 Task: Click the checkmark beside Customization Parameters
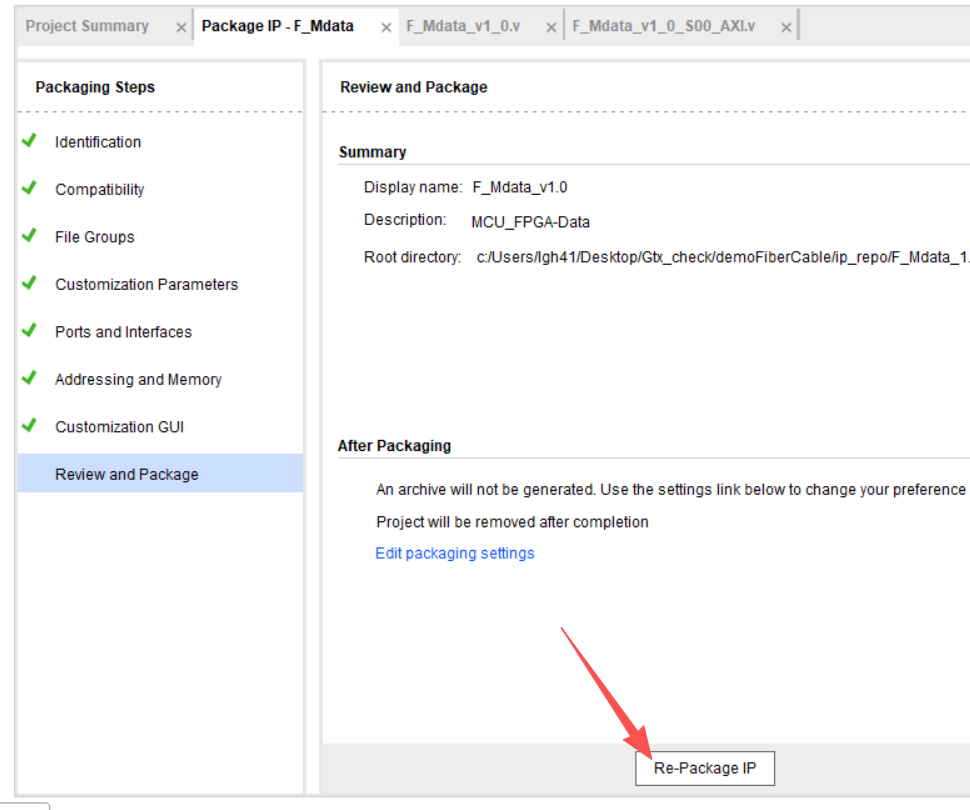tap(29, 282)
